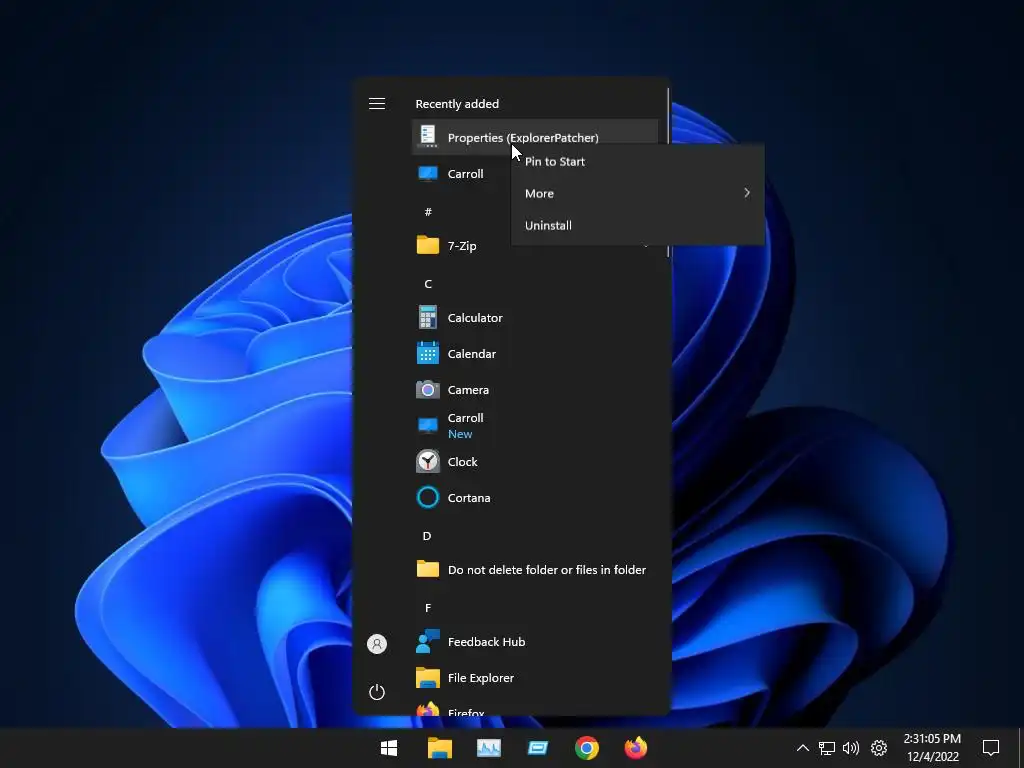This screenshot has height=768, width=1024.
Task: Click the '#' letter group header
Action: (x=428, y=212)
